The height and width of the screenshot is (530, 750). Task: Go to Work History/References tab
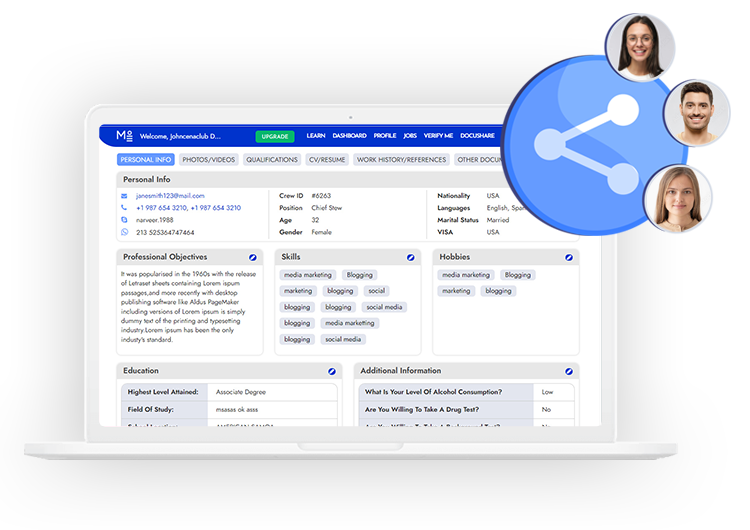click(401, 160)
